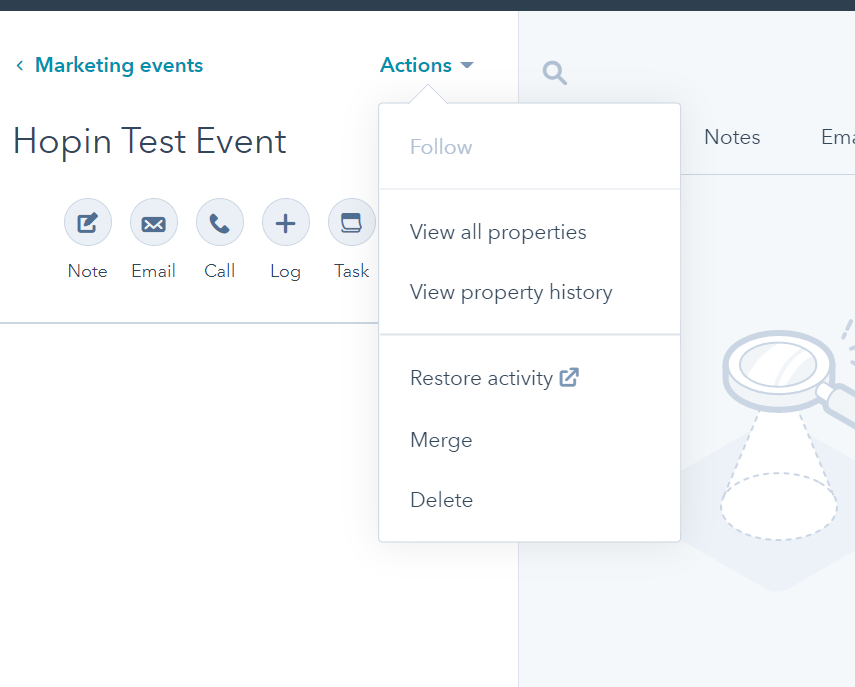Click the Email envelope icon

pyautogui.click(x=154, y=222)
